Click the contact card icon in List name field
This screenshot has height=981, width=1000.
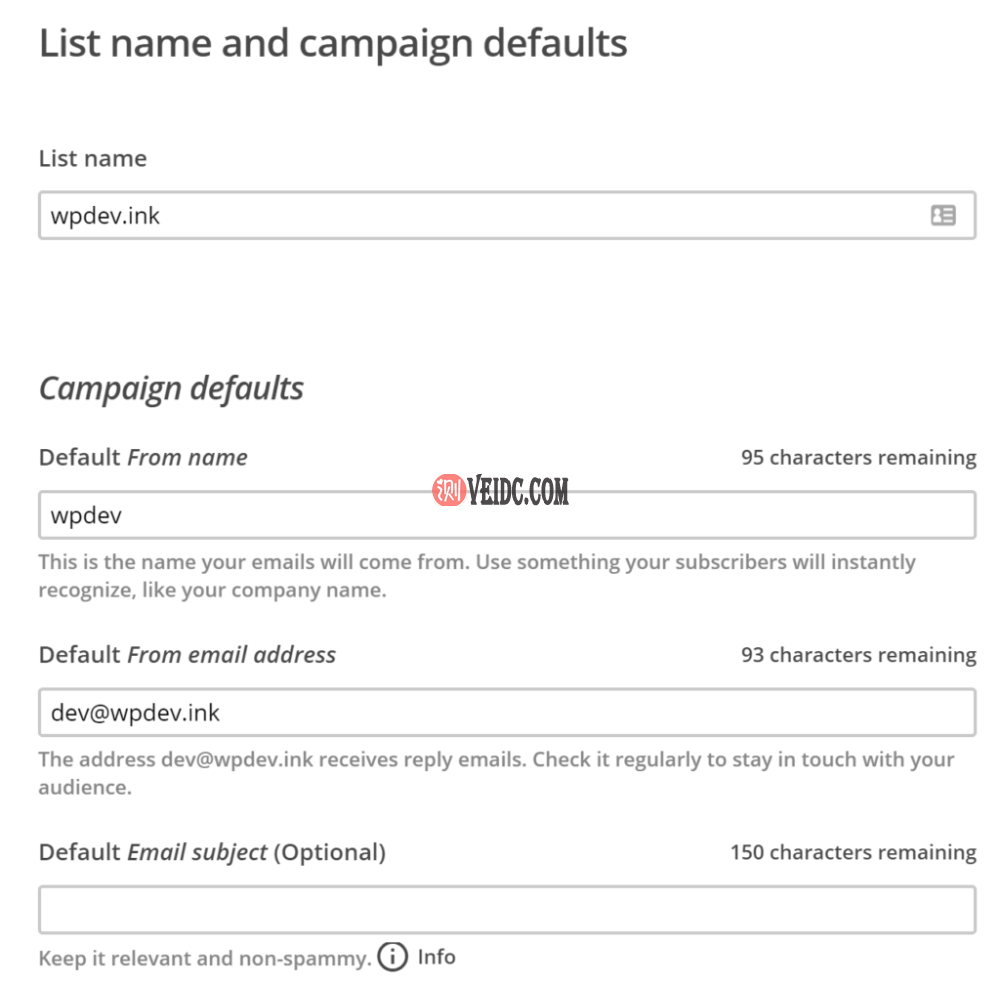[943, 215]
